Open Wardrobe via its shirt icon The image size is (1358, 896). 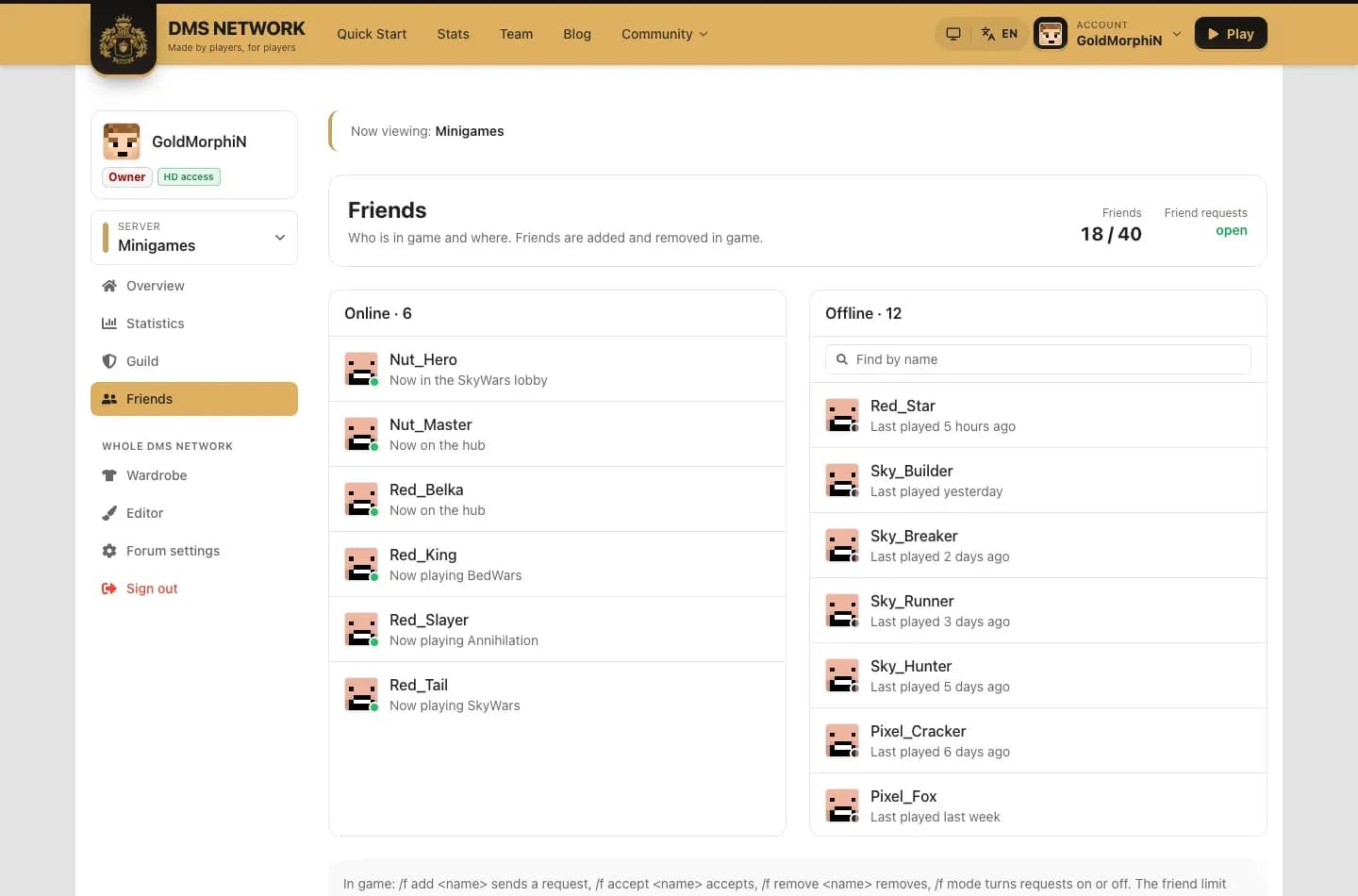coord(109,475)
